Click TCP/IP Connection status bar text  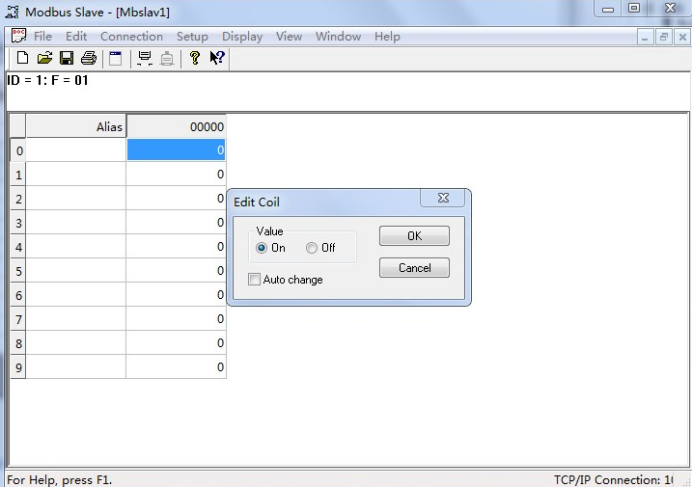tap(613, 480)
